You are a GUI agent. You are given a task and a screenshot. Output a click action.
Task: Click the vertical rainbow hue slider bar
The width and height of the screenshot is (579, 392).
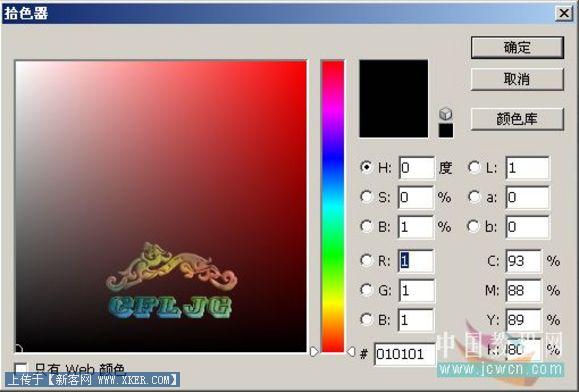click(333, 206)
